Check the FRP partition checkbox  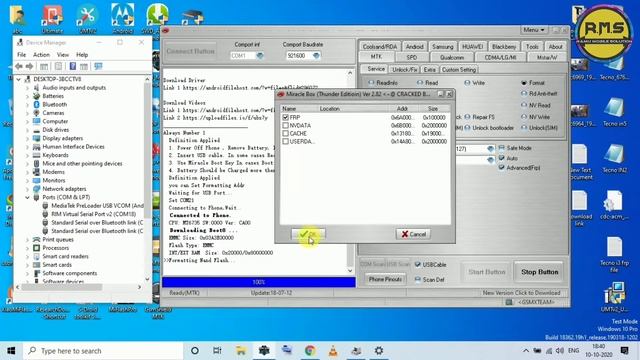pos(285,117)
